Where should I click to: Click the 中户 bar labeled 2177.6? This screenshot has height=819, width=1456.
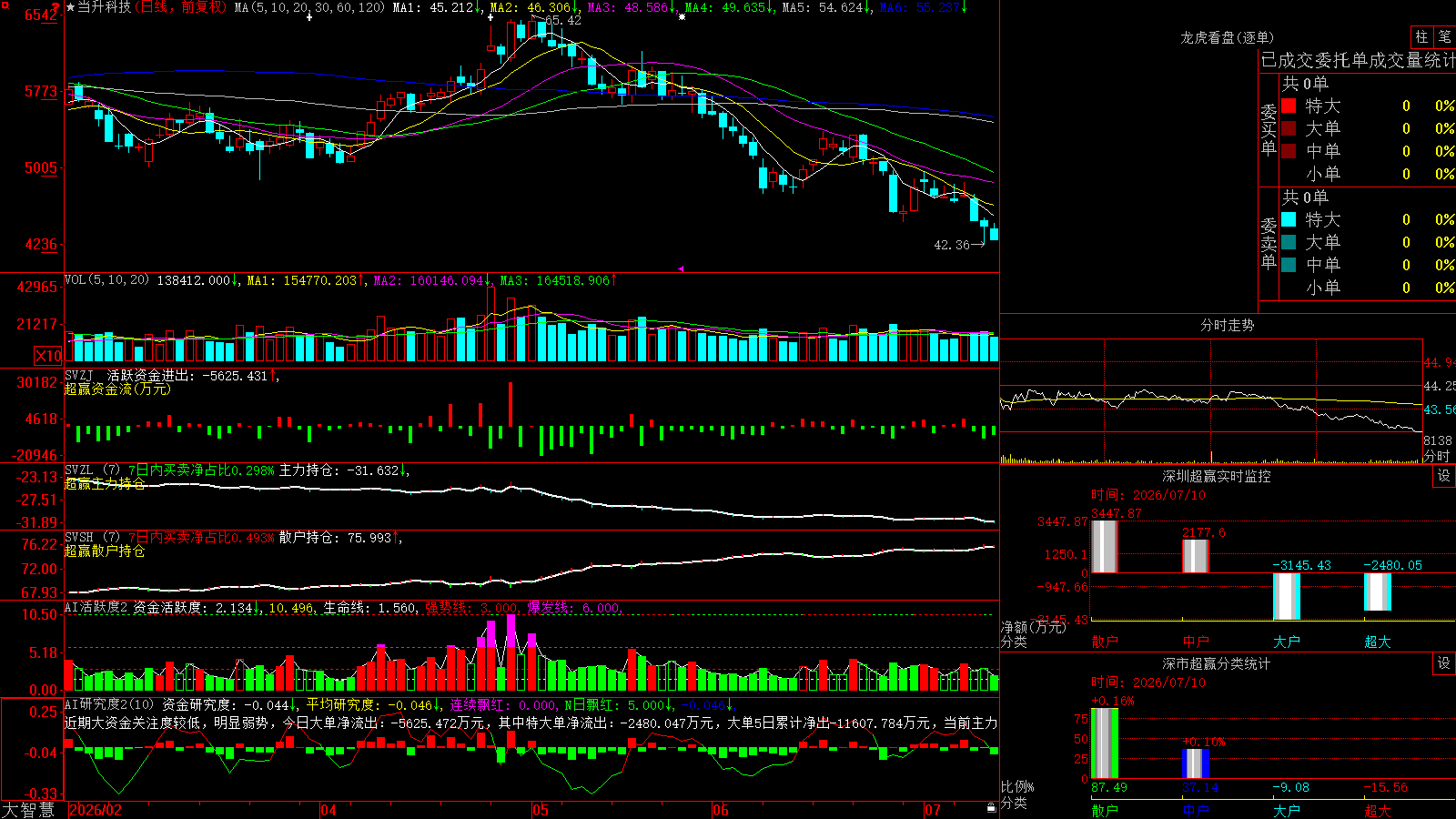(1196, 556)
